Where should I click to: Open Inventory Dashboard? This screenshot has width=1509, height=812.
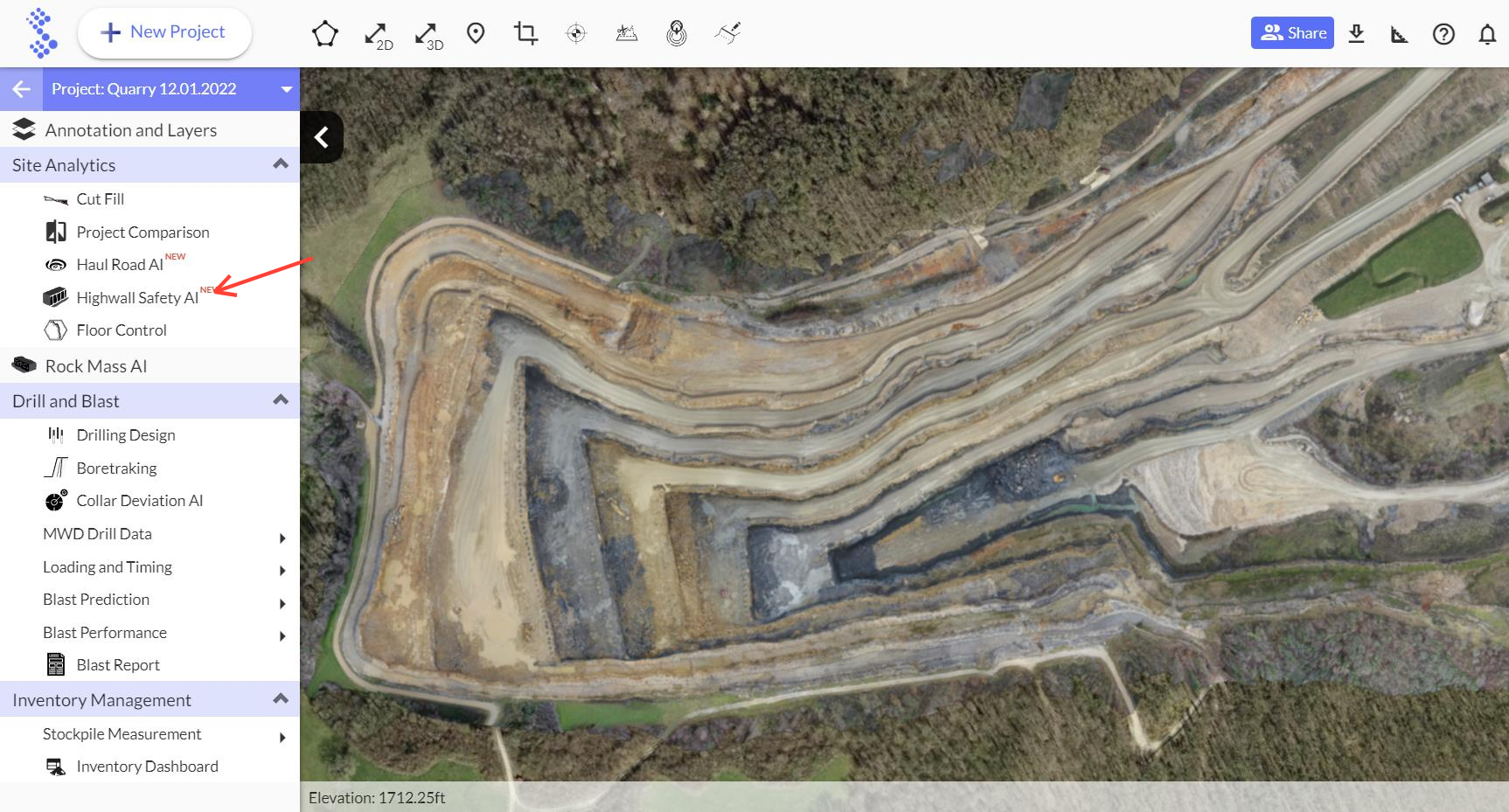click(x=150, y=767)
